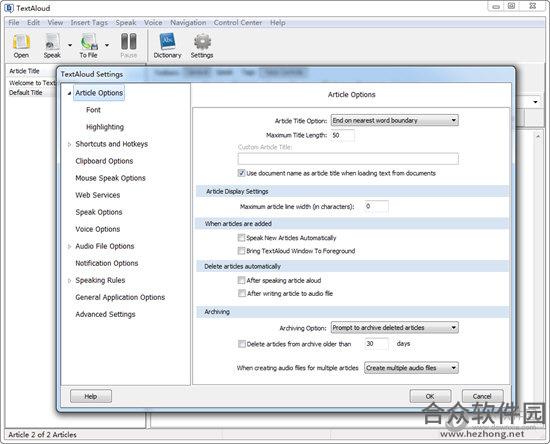Open the Control Center menu
The image size is (550, 444).
[238, 22]
